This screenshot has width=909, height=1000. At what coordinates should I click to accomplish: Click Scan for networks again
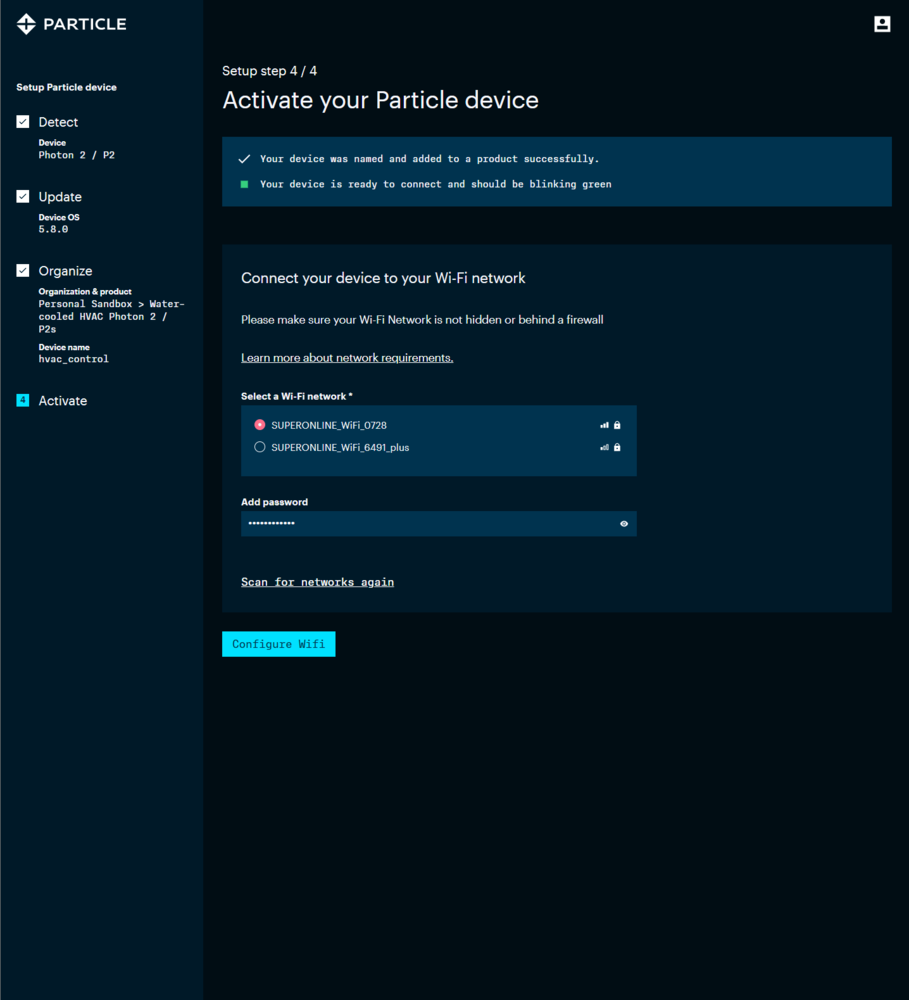pyautogui.click(x=317, y=582)
